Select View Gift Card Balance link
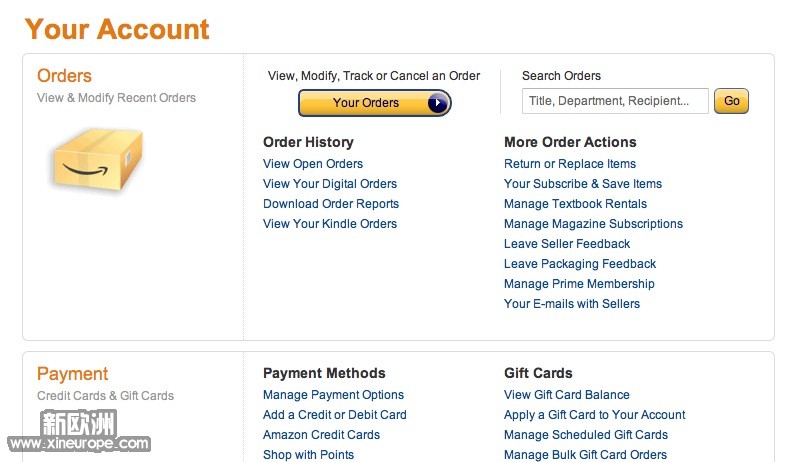The height and width of the screenshot is (462, 787). [567, 395]
